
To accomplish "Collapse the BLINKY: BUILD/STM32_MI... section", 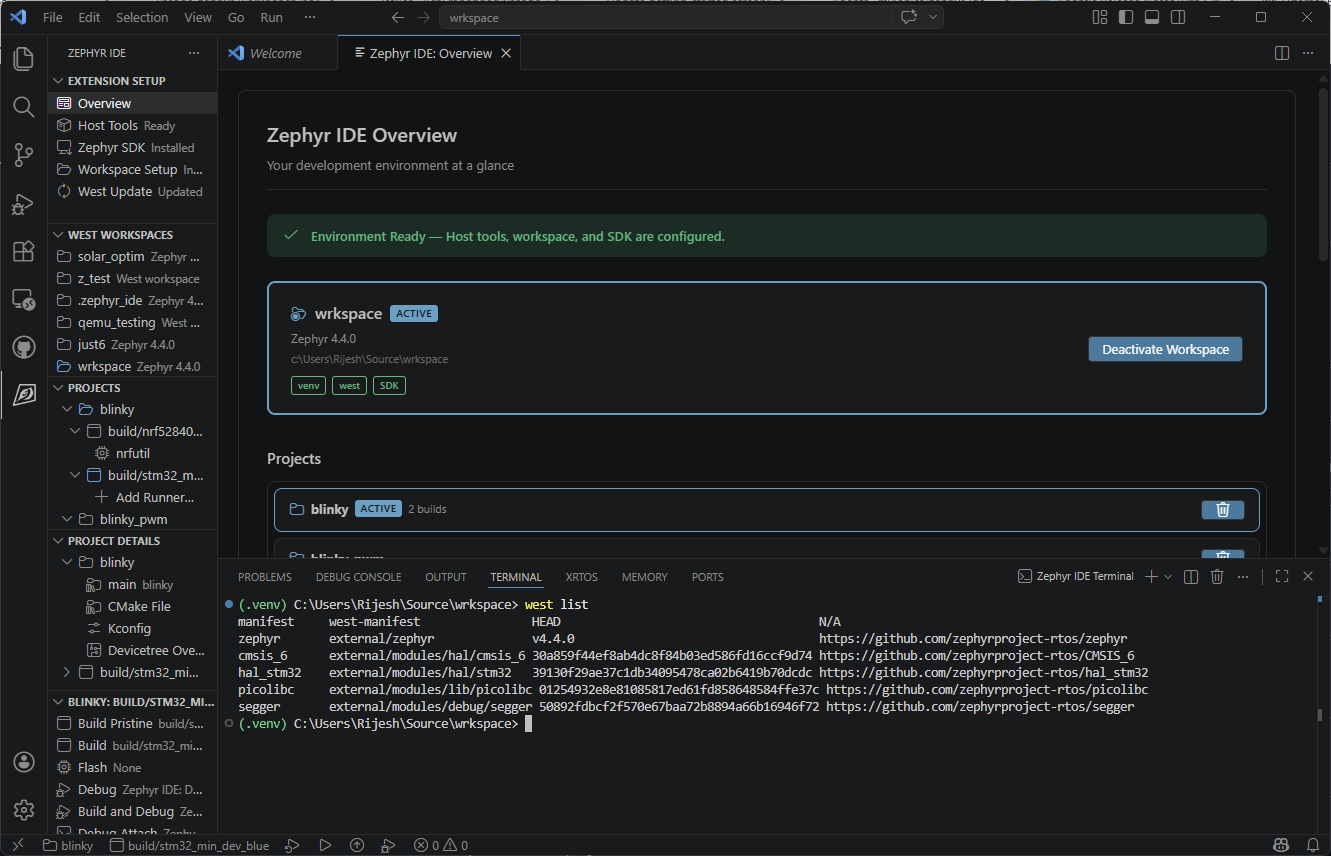I will pyautogui.click(x=132, y=701).
